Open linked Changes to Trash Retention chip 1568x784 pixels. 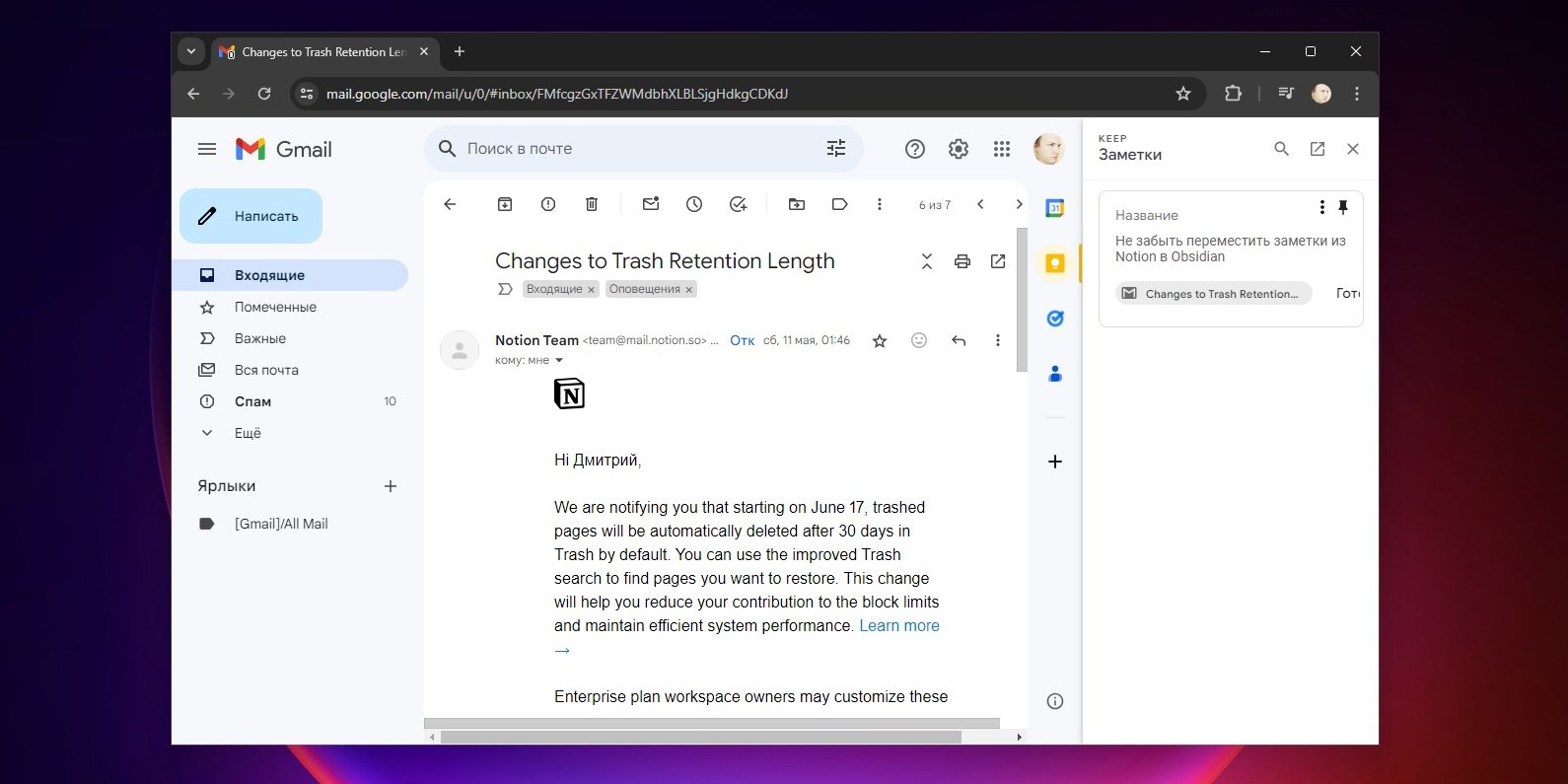[1214, 293]
